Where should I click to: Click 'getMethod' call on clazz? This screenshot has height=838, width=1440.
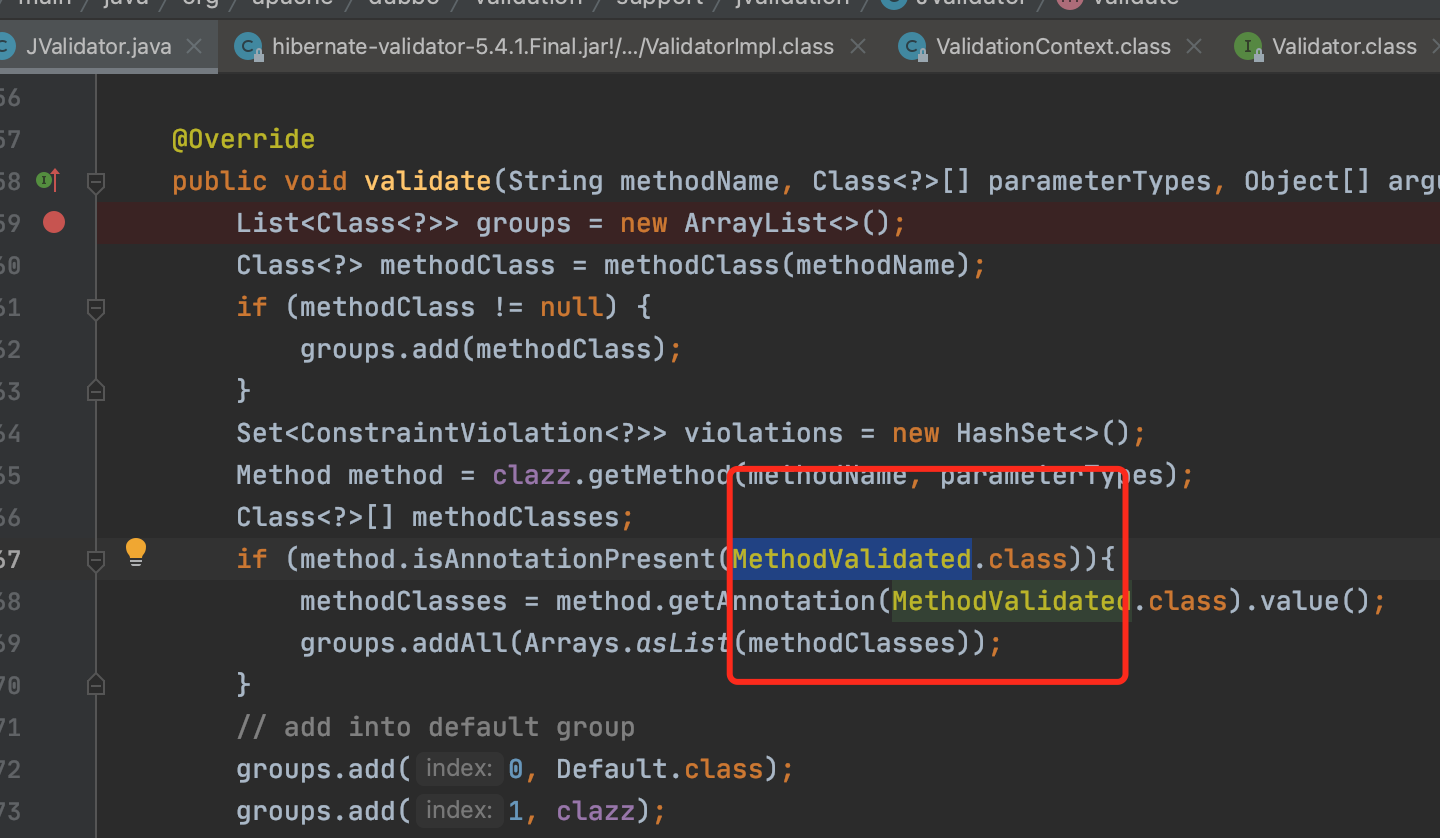click(x=660, y=475)
